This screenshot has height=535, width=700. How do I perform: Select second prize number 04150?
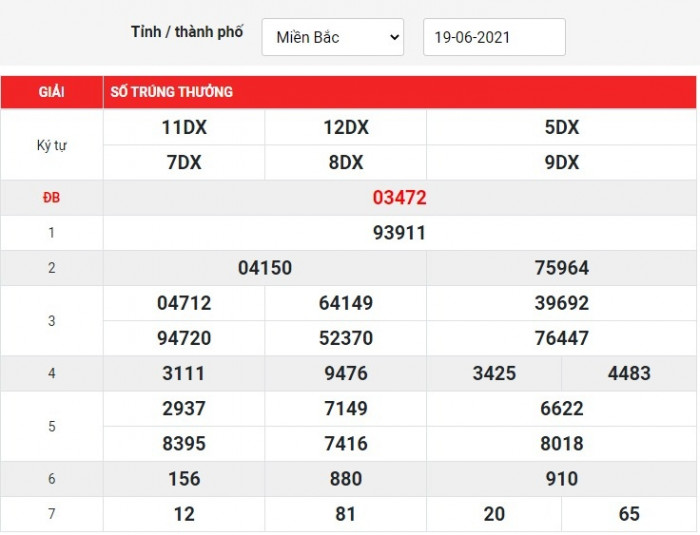265,268
